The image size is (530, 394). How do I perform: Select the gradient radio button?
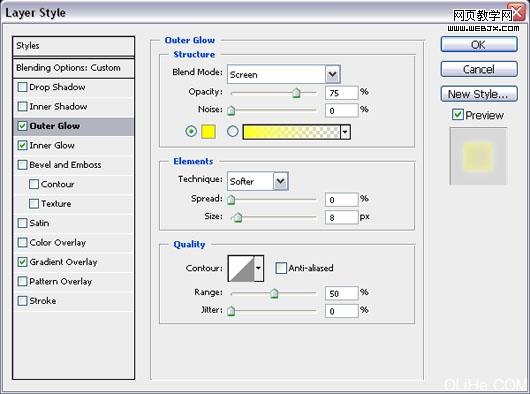click(233, 131)
